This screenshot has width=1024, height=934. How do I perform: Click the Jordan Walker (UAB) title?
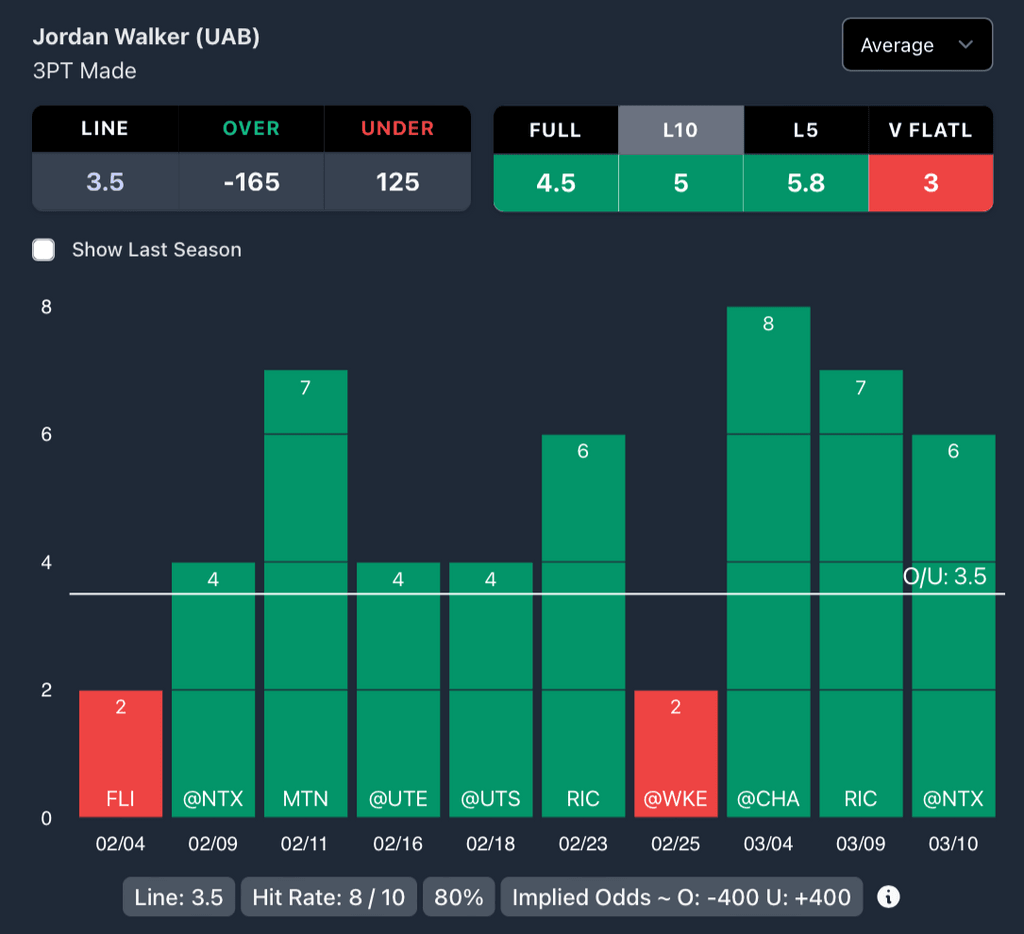[146, 37]
